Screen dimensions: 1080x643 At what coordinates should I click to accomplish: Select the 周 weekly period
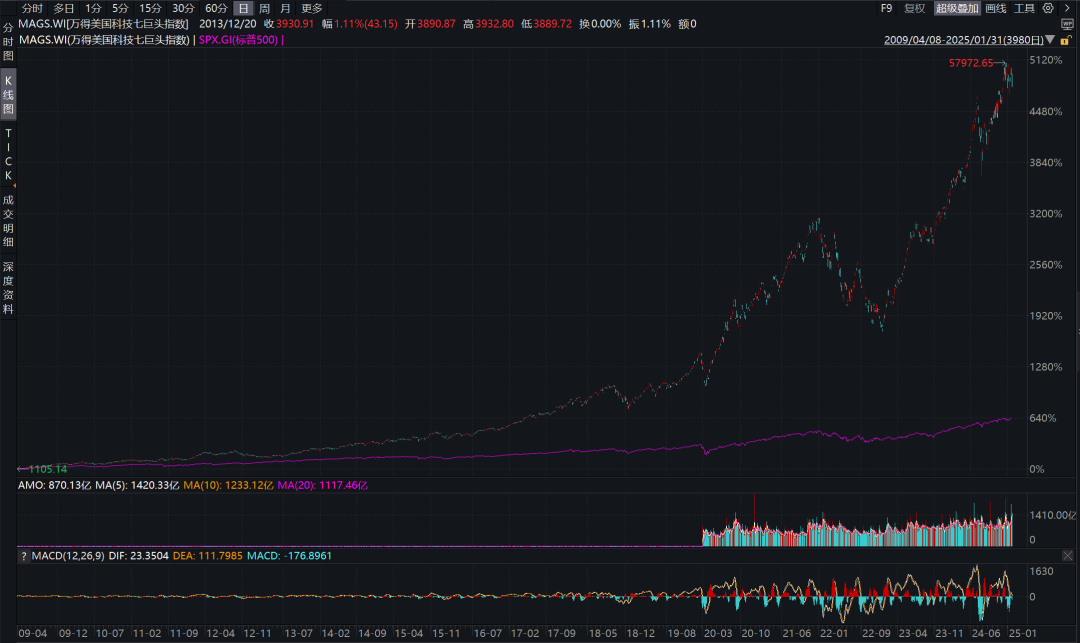[x=264, y=8]
